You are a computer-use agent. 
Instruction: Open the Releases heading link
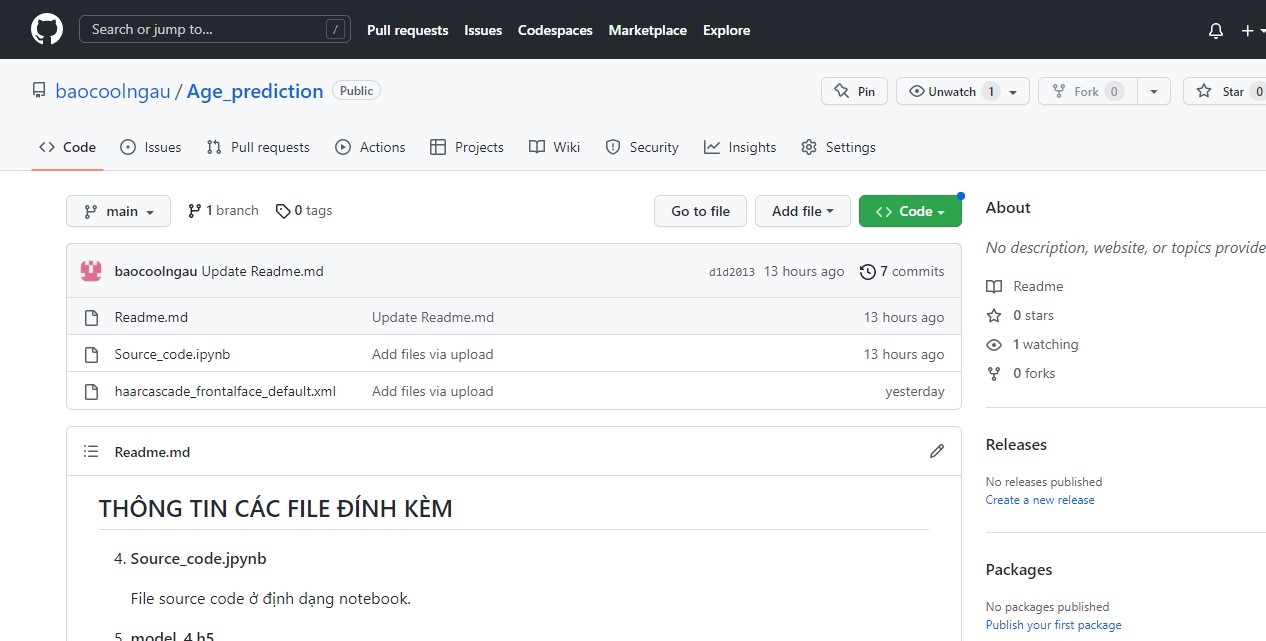(x=1016, y=445)
